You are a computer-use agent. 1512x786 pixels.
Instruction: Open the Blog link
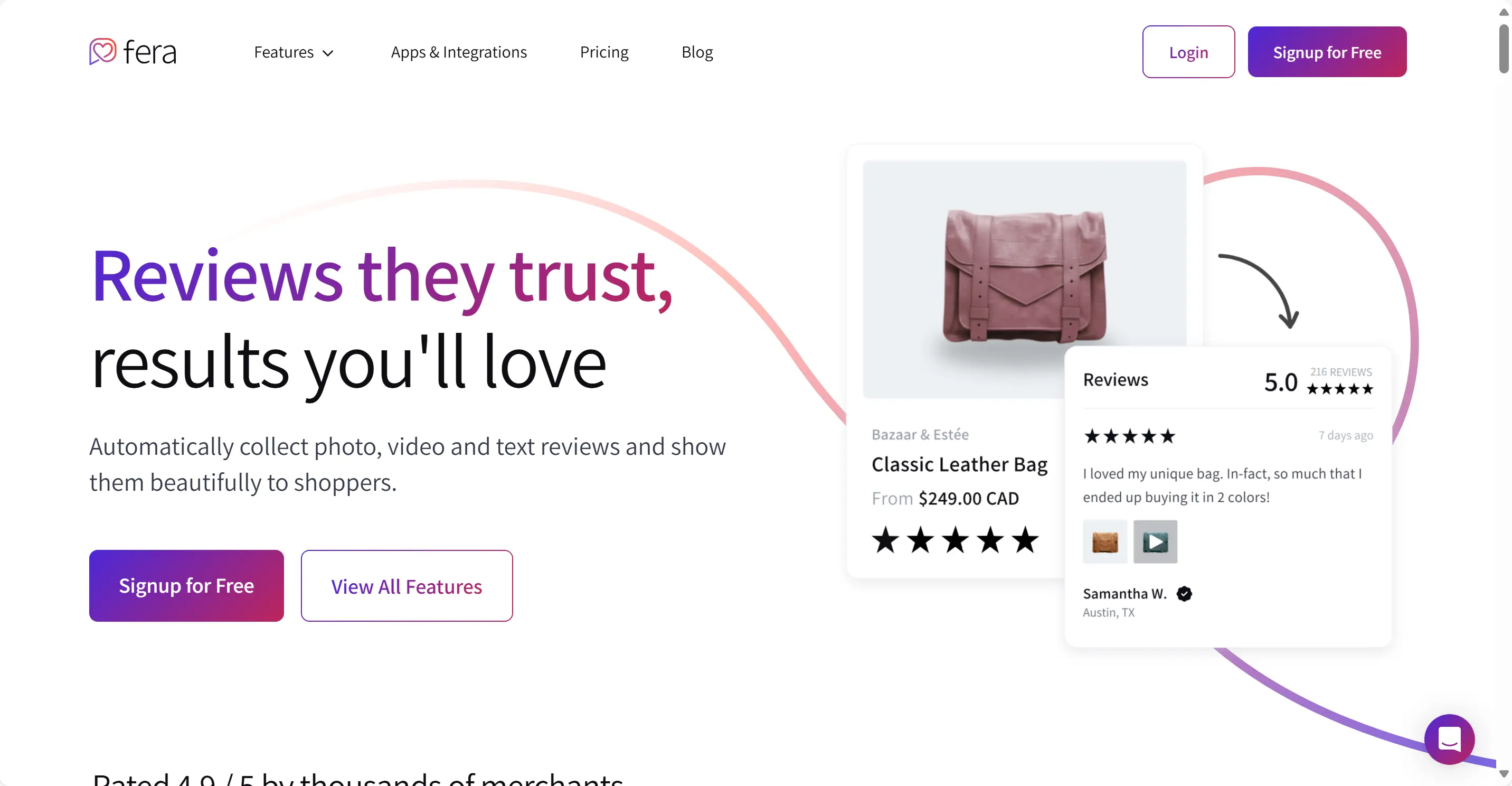tap(697, 52)
